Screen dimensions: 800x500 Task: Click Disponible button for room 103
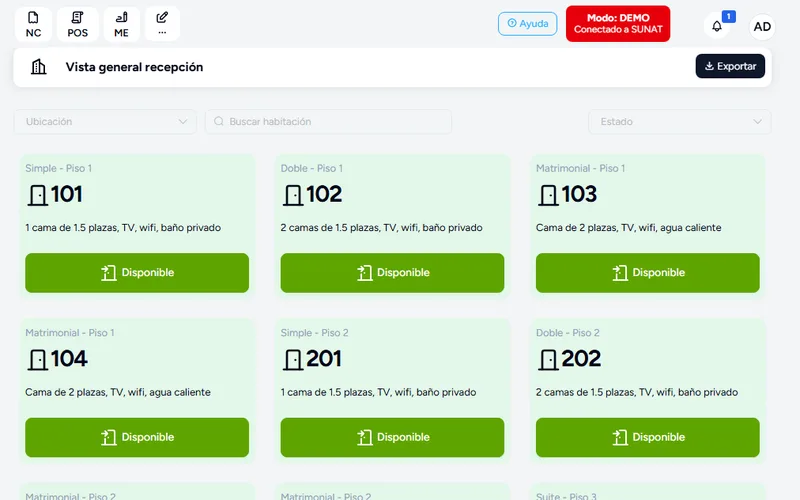(x=647, y=273)
